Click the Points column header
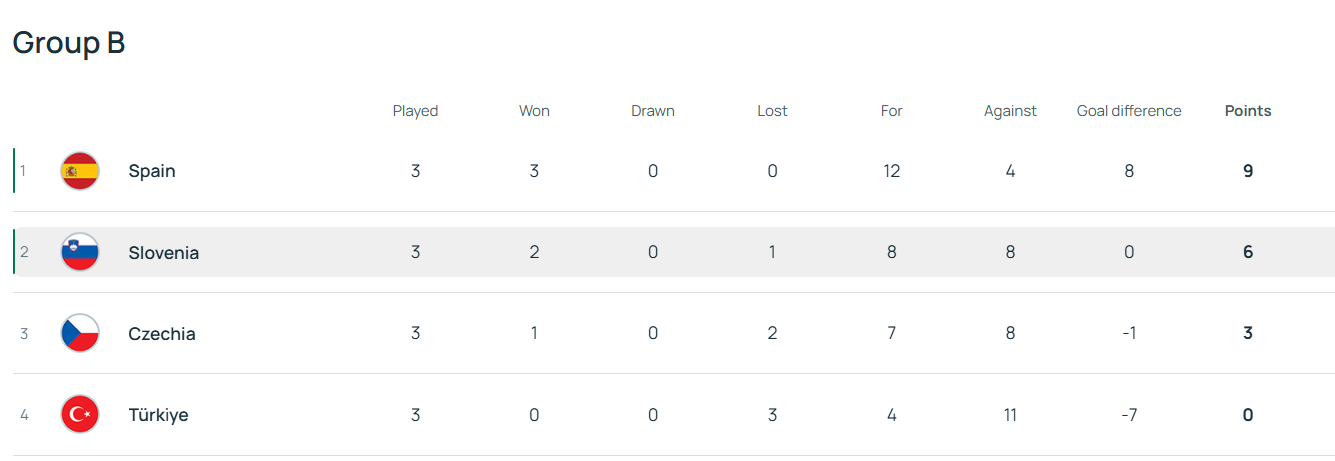 point(1248,111)
